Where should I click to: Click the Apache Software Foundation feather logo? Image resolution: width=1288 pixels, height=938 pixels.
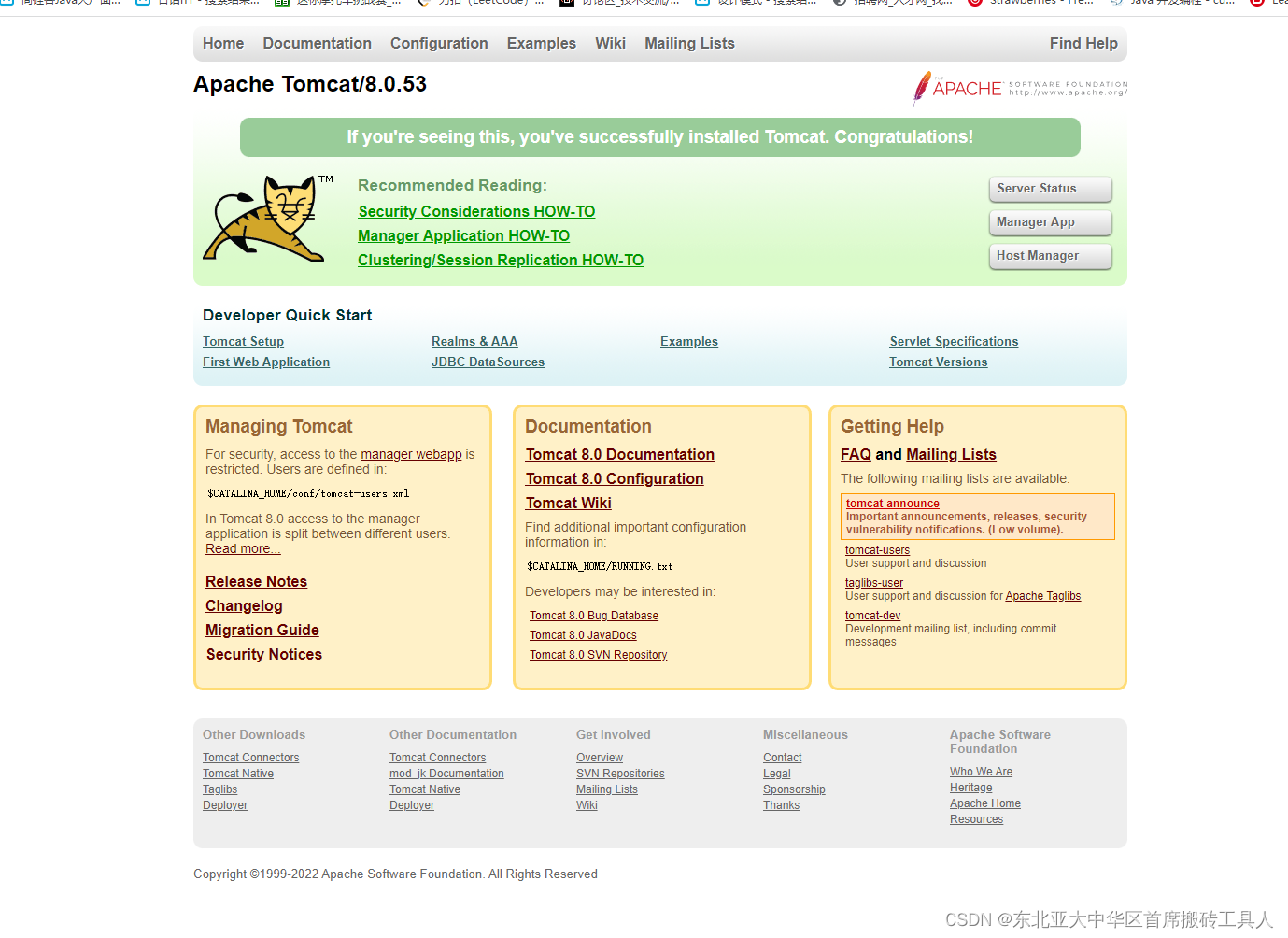(1020, 89)
